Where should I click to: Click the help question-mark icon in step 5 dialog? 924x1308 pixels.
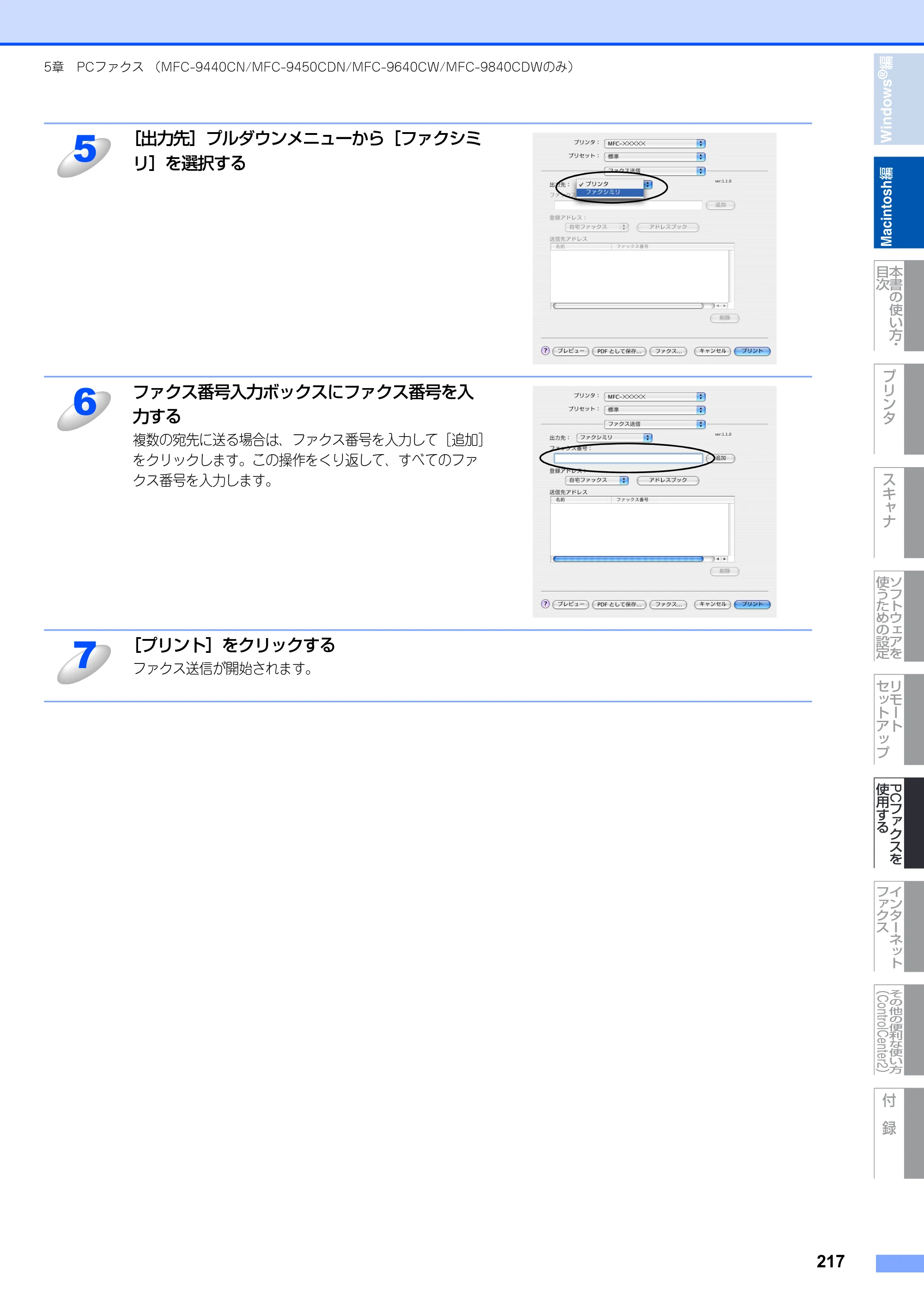point(545,351)
